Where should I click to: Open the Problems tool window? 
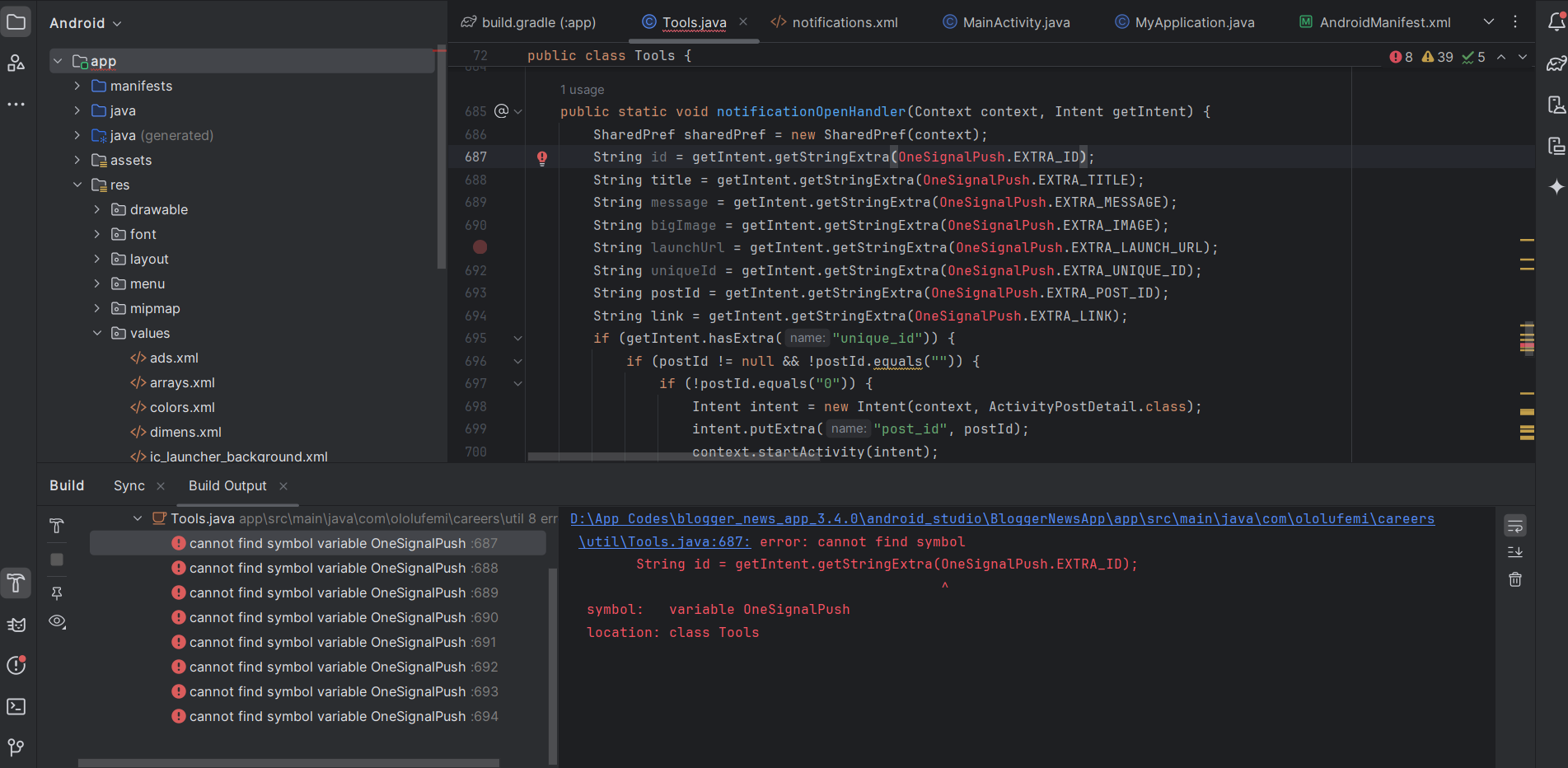pyautogui.click(x=16, y=665)
